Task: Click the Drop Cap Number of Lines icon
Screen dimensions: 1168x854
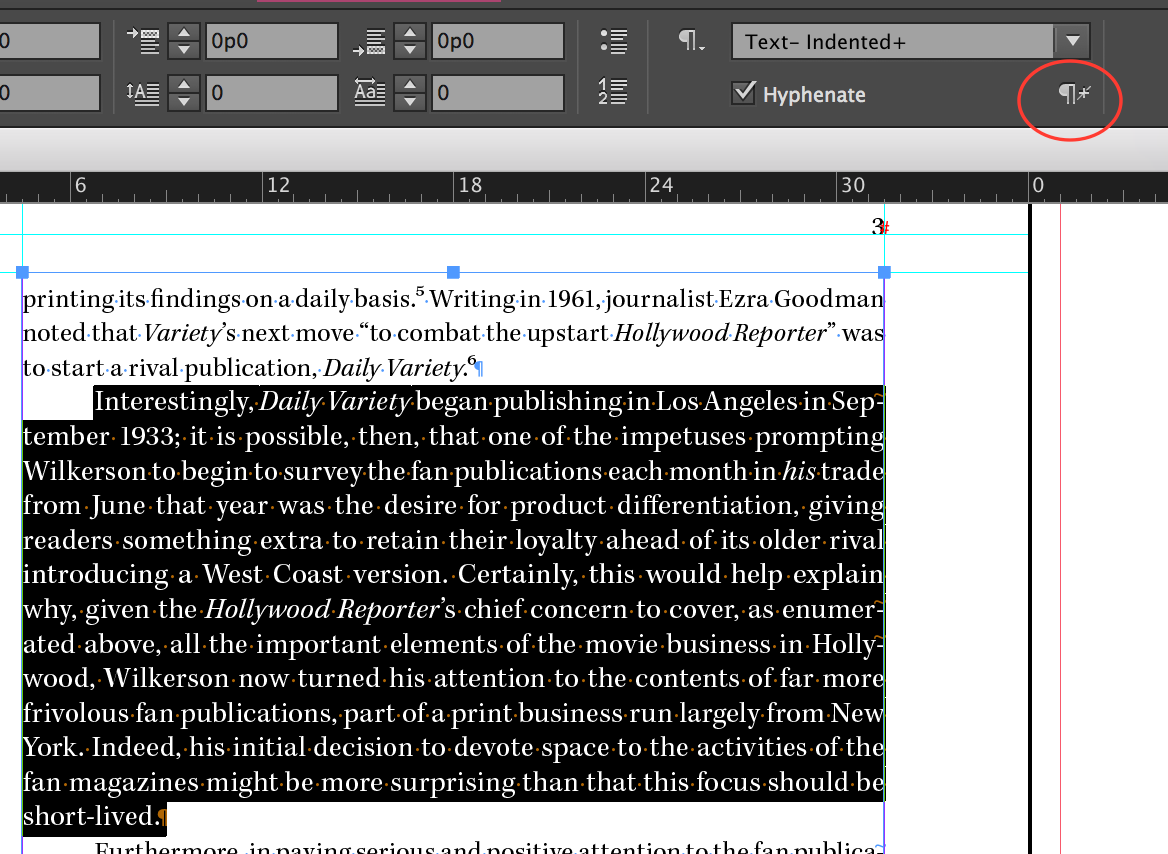Action: (x=143, y=93)
